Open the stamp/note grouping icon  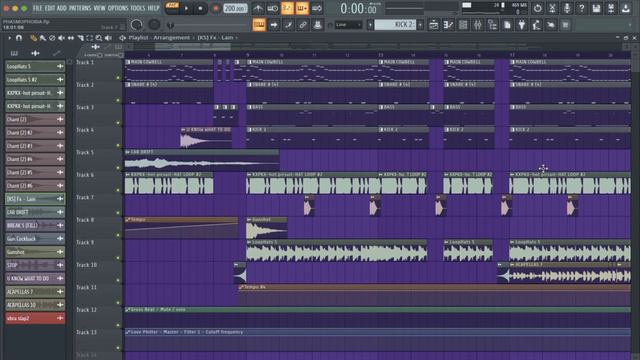tap(318, 25)
